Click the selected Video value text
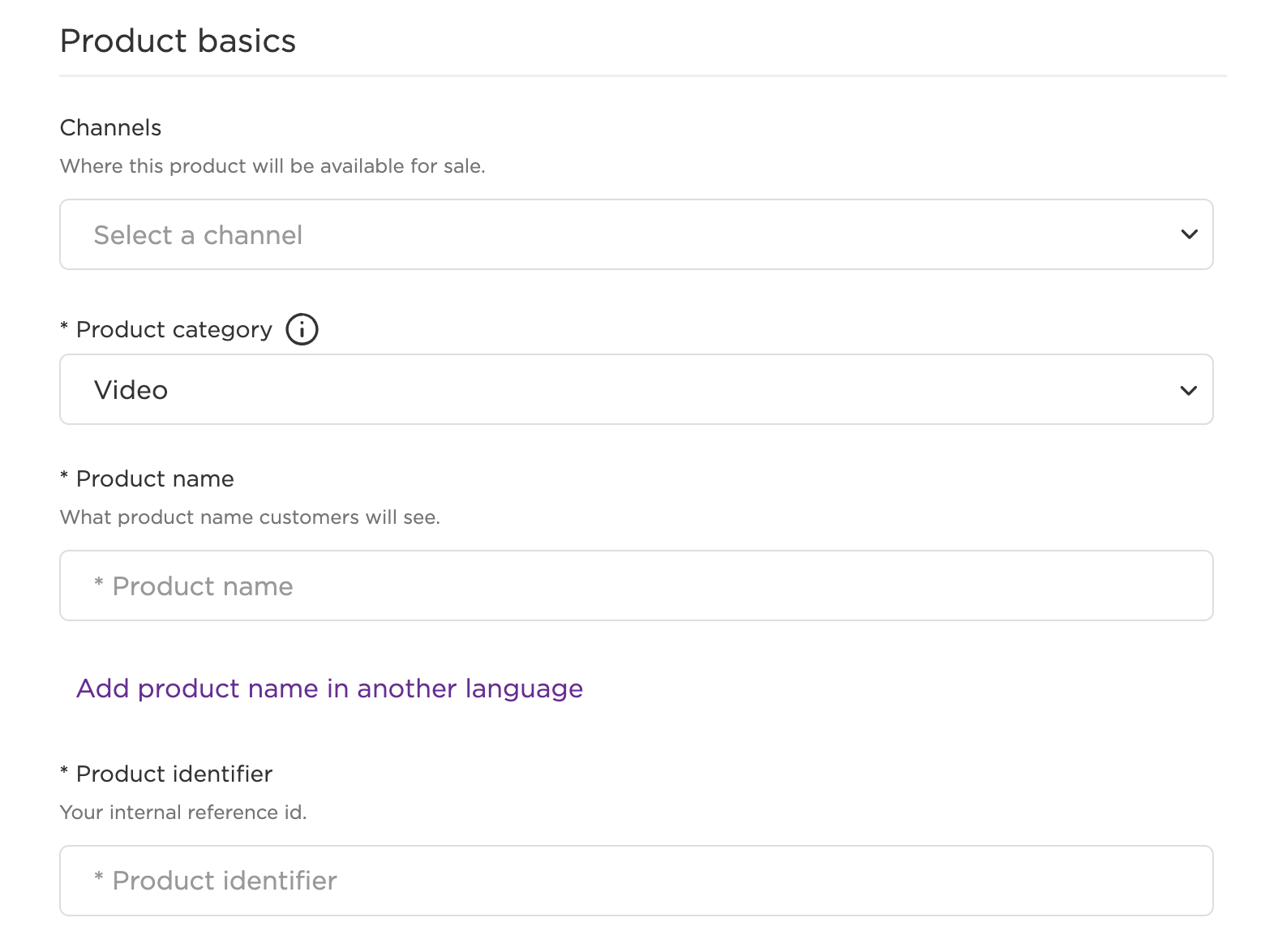1265x952 pixels. (131, 390)
